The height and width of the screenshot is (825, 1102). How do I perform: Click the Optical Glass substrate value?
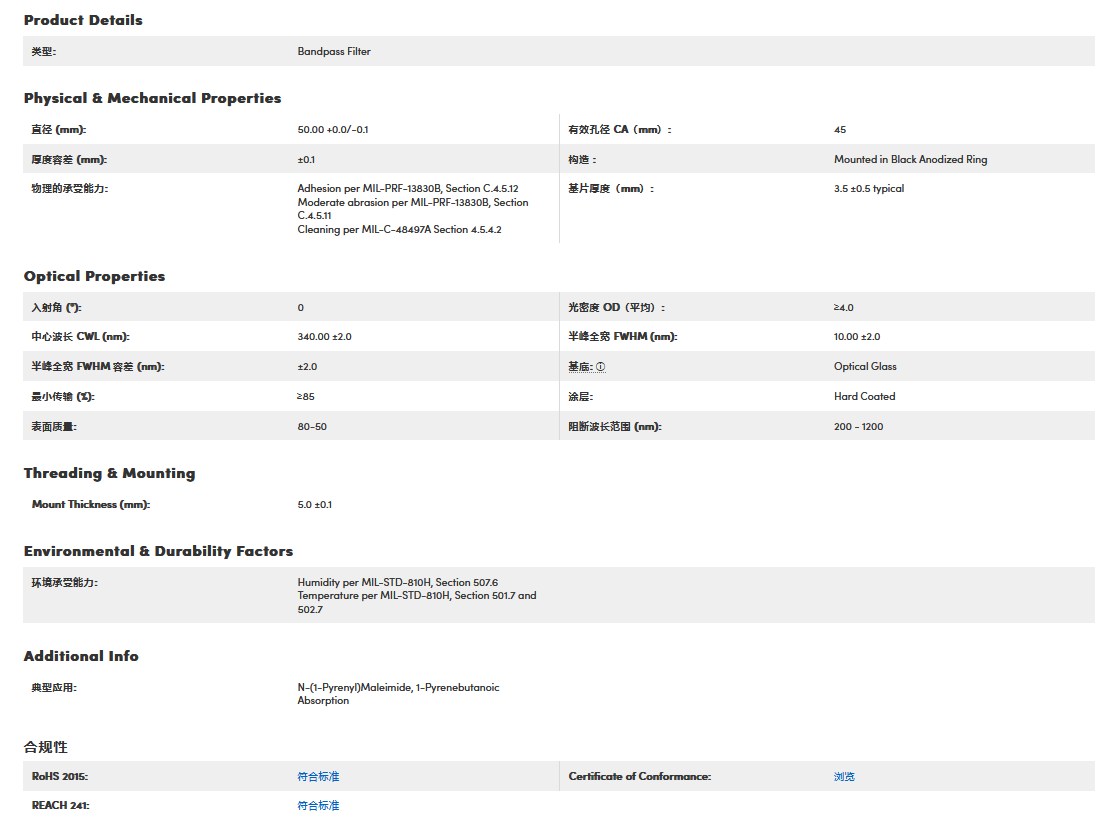click(865, 367)
